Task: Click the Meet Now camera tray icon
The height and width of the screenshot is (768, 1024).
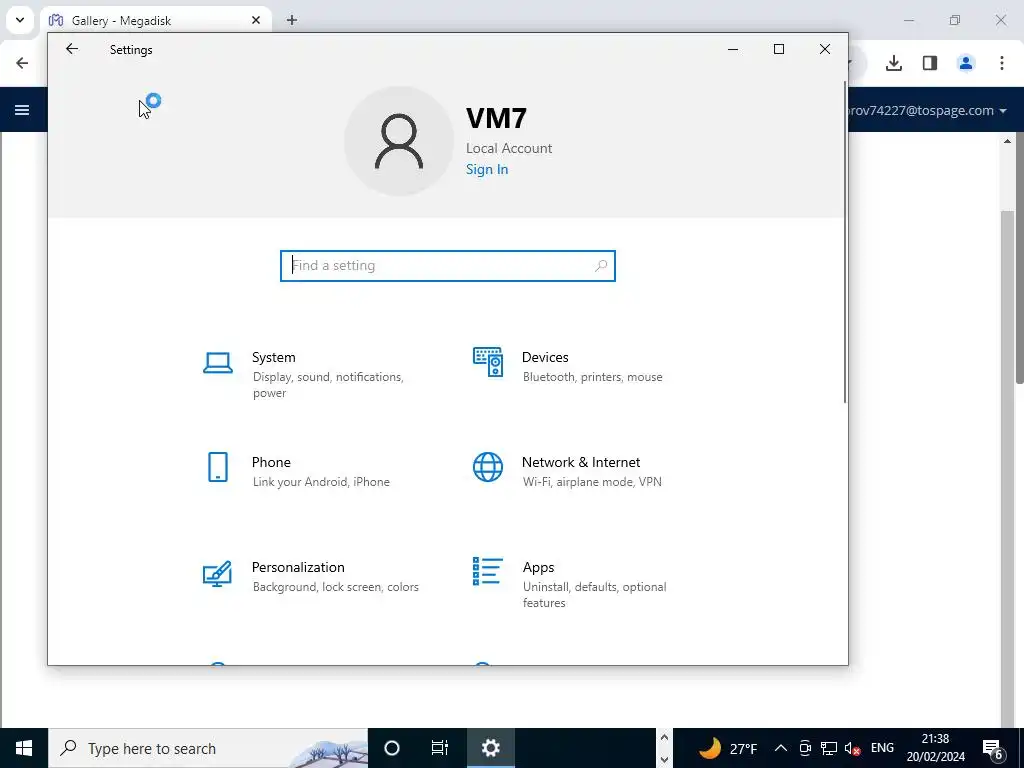Action: [x=805, y=748]
